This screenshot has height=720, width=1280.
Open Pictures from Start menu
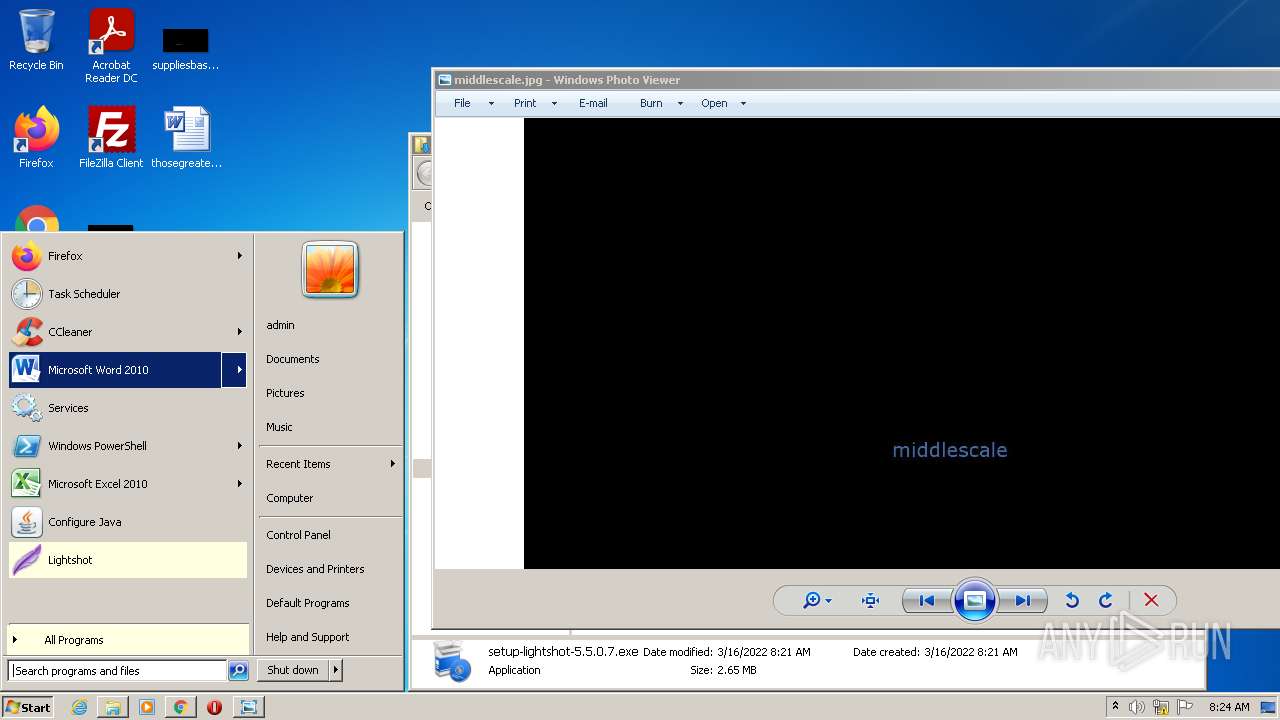pyautogui.click(x=285, y=393)
